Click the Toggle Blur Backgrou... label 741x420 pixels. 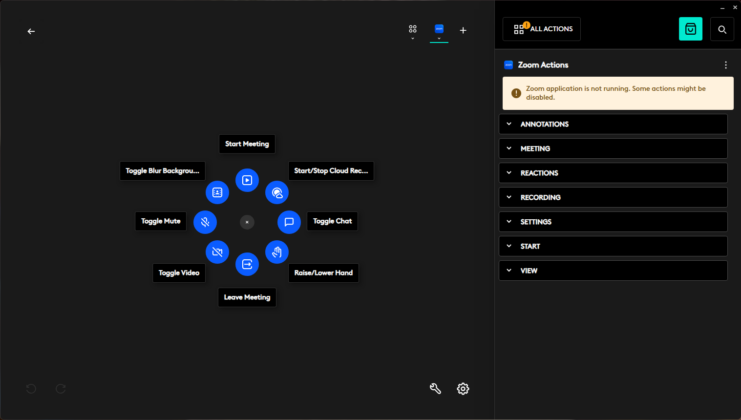pyautogui.click(x=162, y=171)
